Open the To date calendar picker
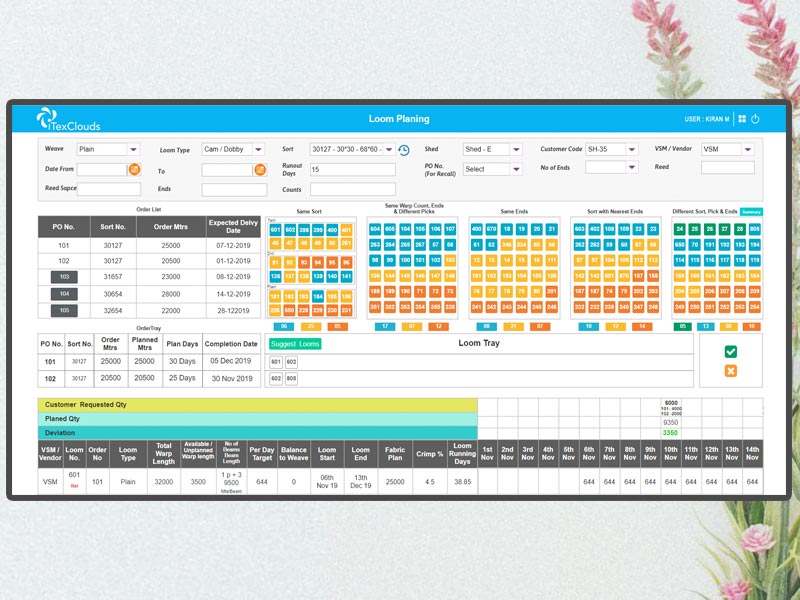Image resolution: width=800 pixels, height=600 pixels. (x=260, y=170)
